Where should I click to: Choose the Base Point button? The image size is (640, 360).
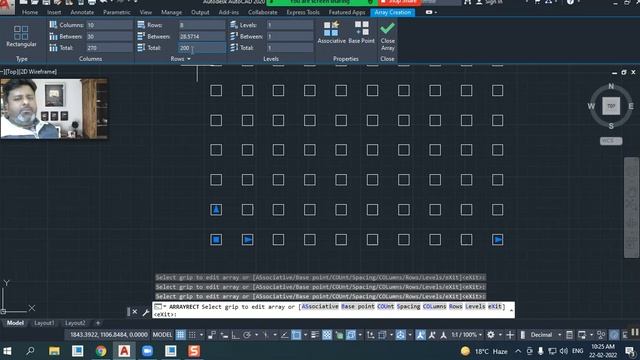coord(361,32)
